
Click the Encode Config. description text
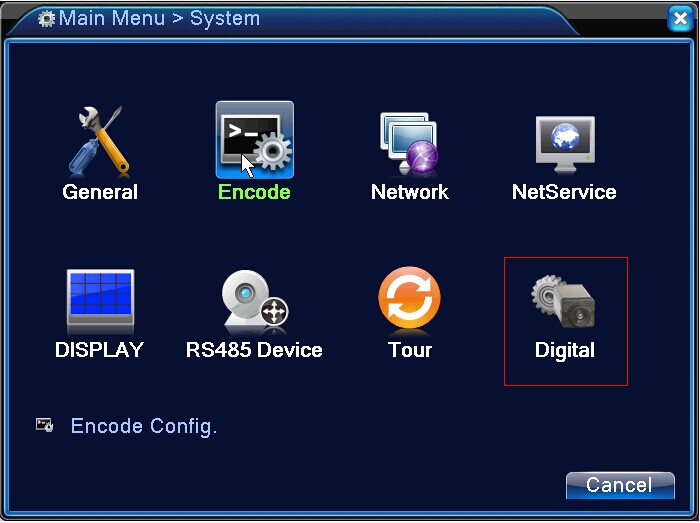(144, 426)
